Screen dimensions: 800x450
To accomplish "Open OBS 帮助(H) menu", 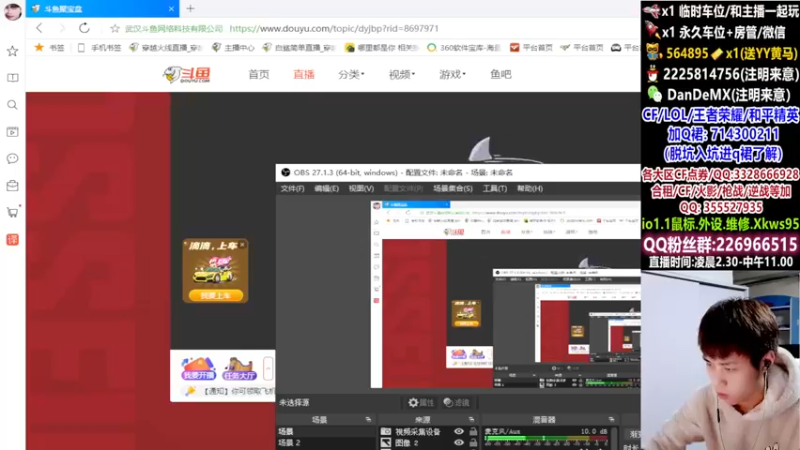I will pyautogui.click(x=530, y=189).
